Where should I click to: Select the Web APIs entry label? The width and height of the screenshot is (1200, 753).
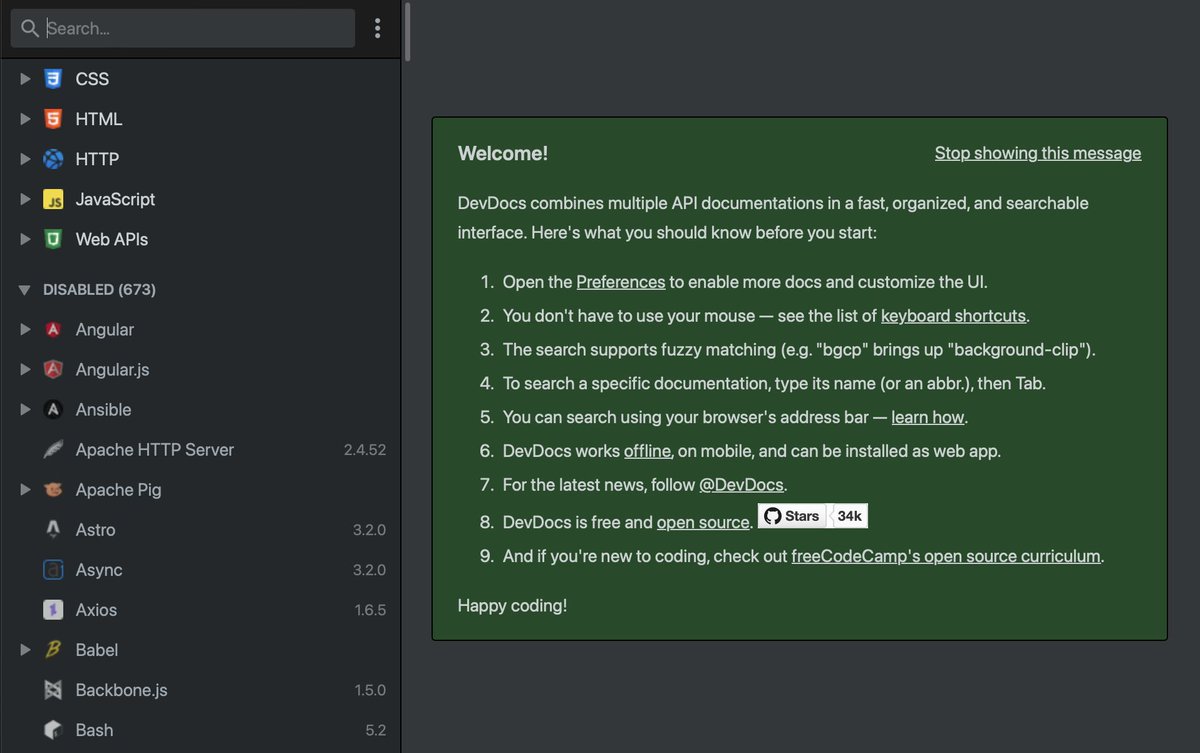tap(112, 239)
